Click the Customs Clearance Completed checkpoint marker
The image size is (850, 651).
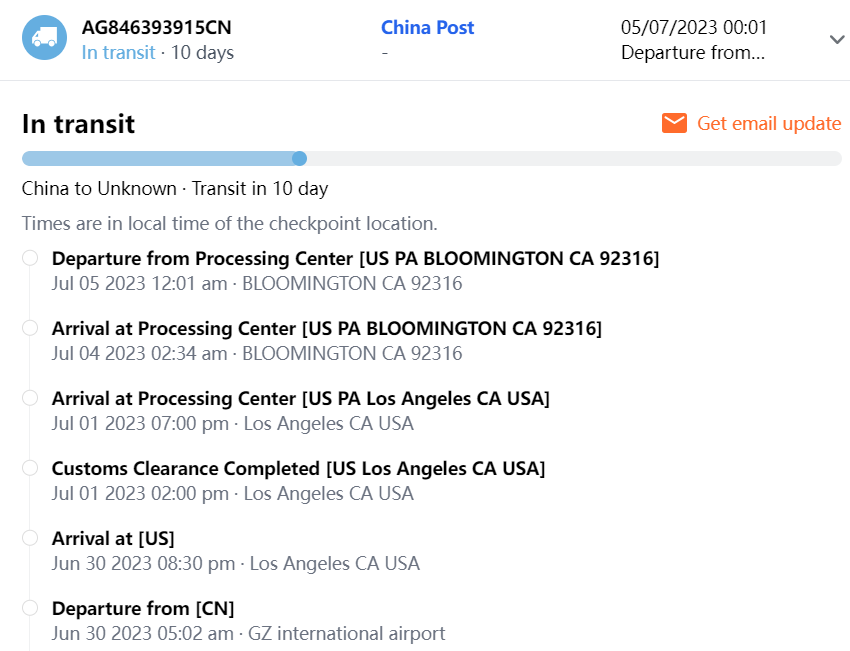(x=31, y=468)
